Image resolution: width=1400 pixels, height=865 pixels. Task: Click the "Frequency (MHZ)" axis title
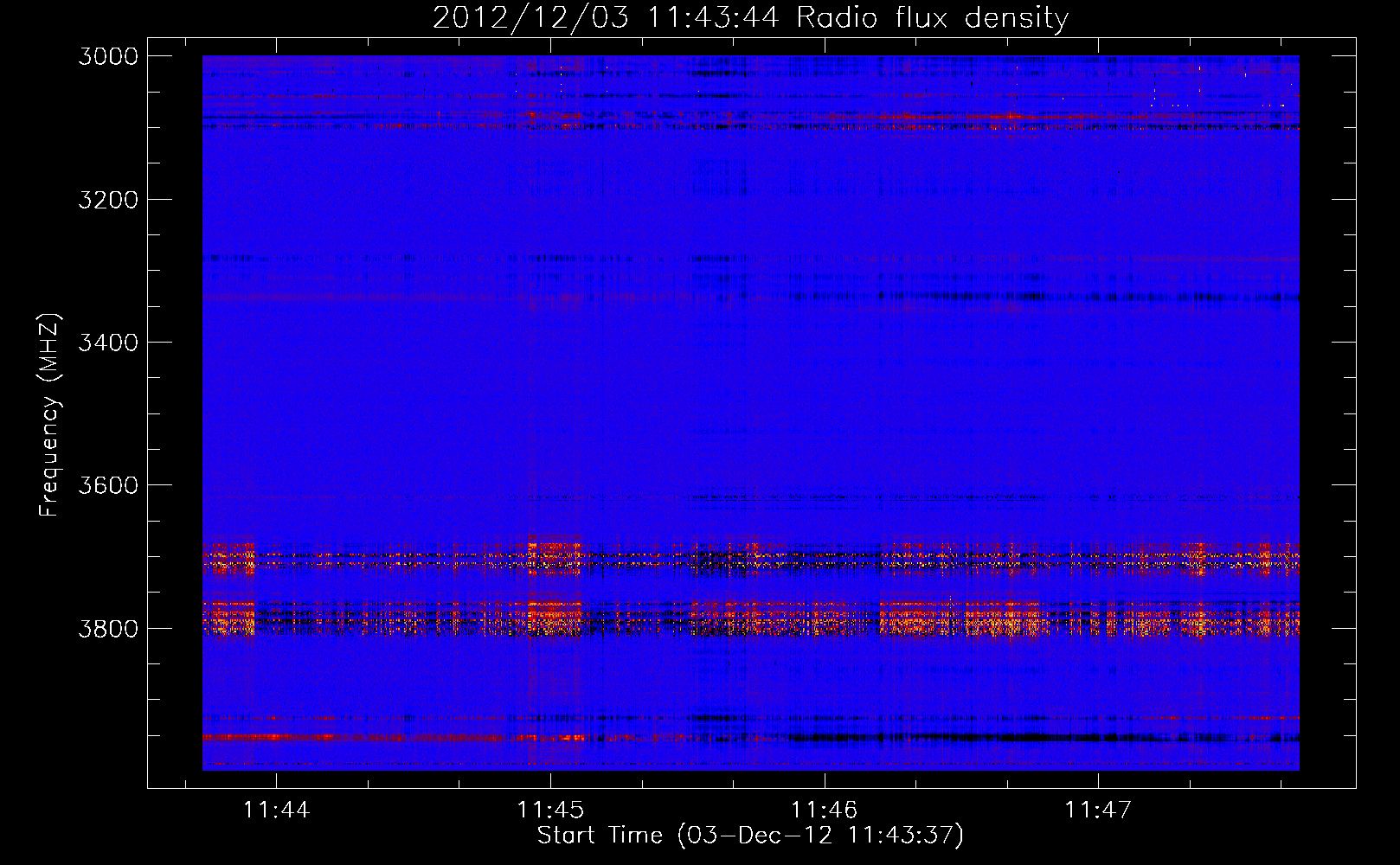[x=50, y=414]
